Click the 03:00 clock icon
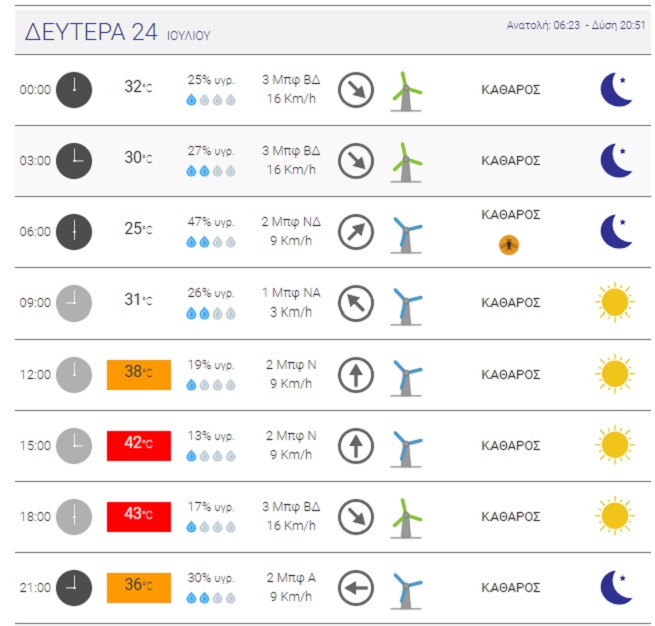The height and width of the screenshot is (626, 655). pyautogui.click(x=74, y=161)
